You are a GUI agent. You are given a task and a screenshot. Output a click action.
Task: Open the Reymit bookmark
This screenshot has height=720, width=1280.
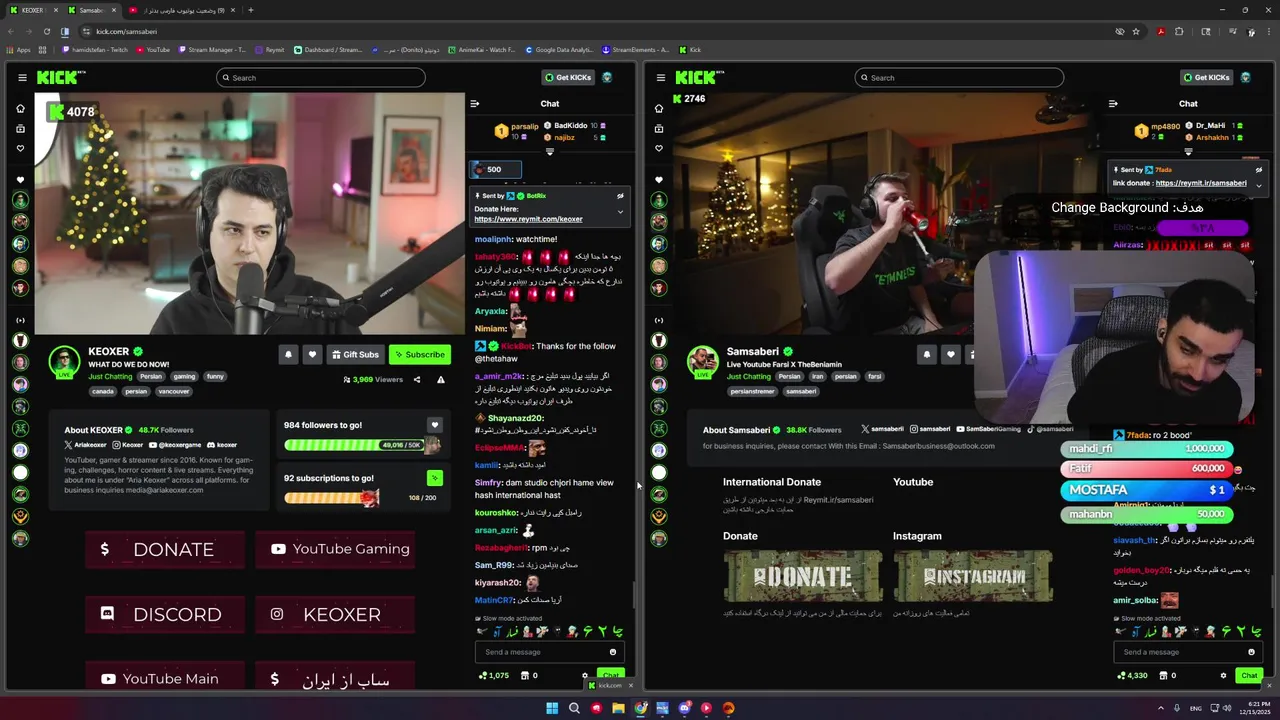point(270,49)
